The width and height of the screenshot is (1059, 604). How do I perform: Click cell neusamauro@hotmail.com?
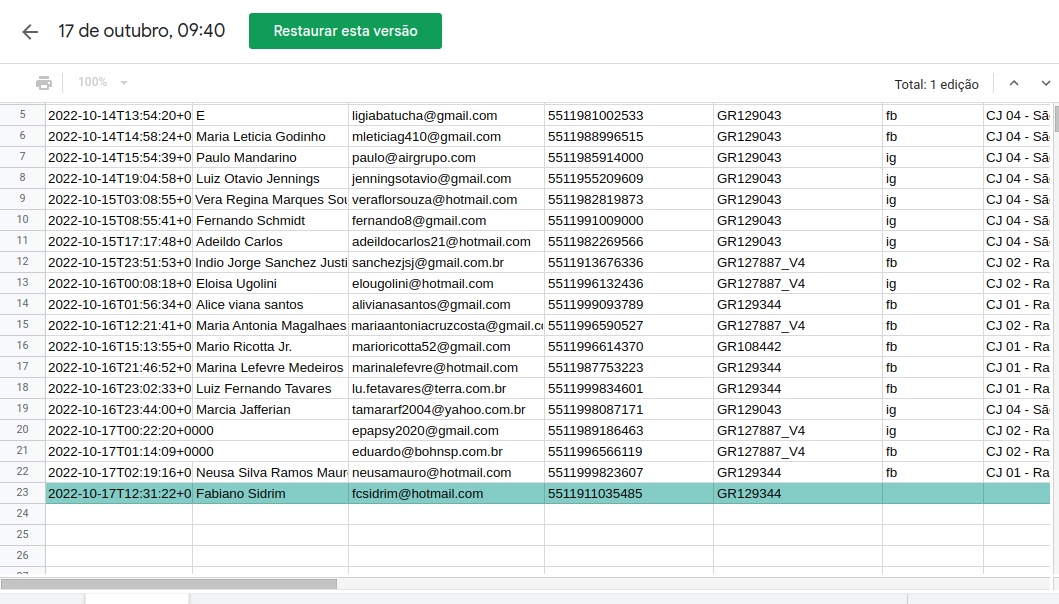[x=446, y=472]
